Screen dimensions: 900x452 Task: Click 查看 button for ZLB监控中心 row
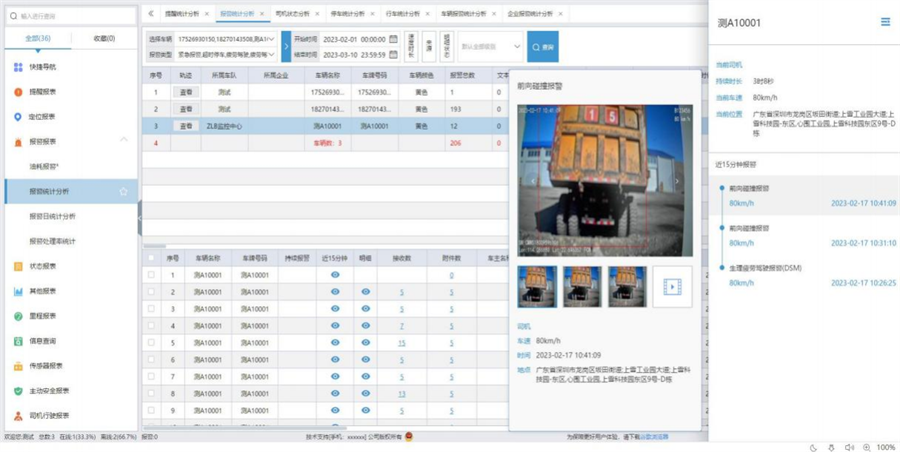point(185,127)
